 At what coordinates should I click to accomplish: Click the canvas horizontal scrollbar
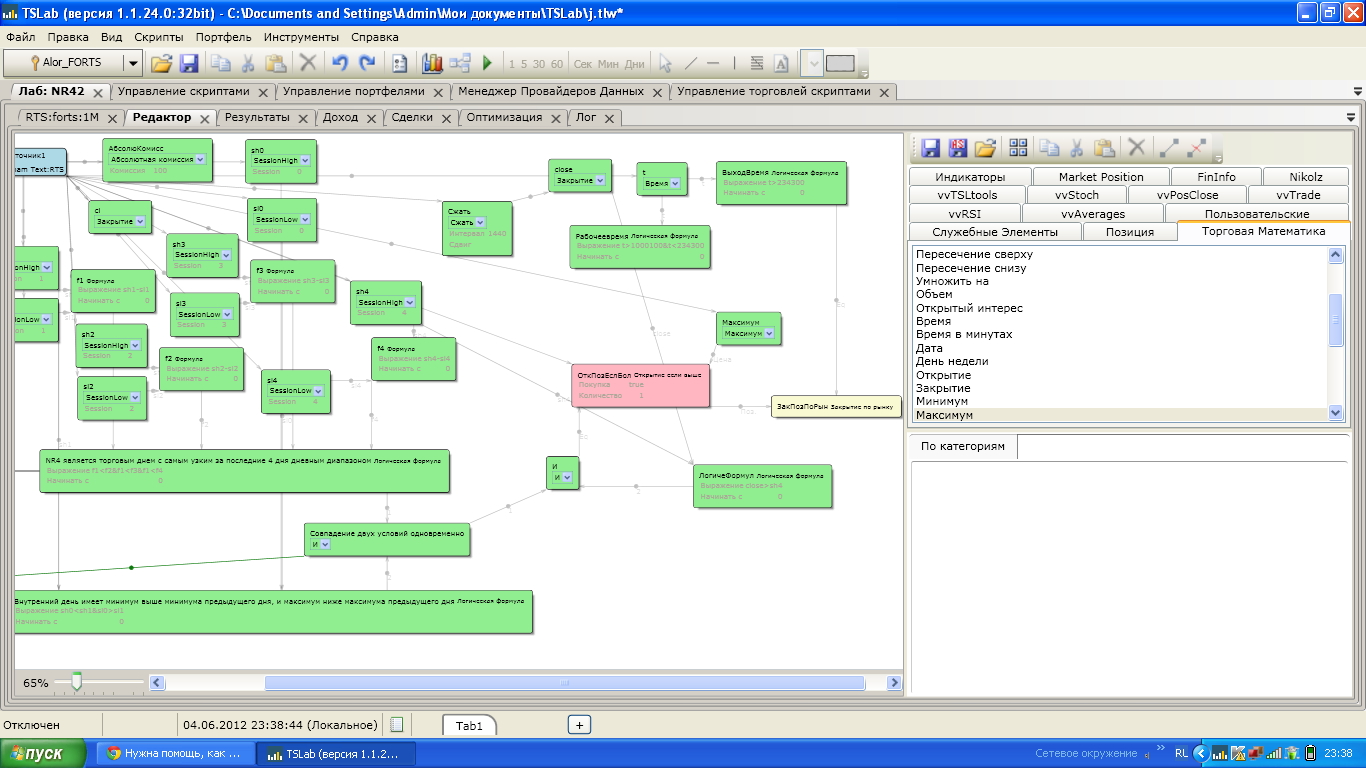coord(564,683)
